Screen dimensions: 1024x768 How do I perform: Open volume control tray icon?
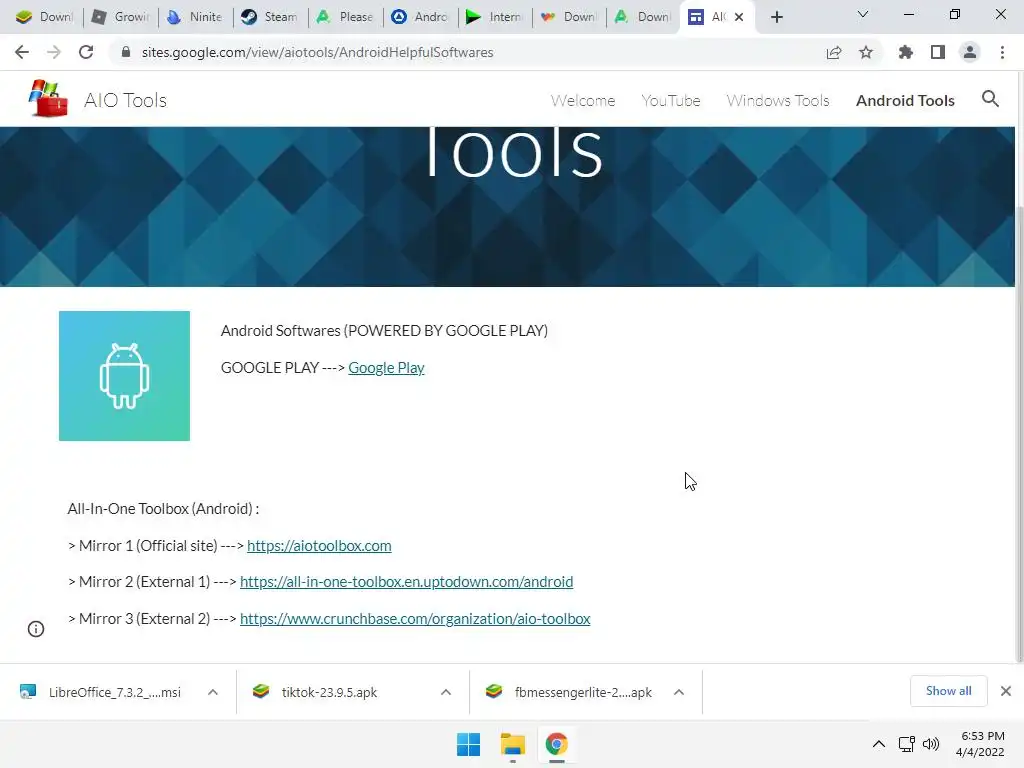(x=931, y=744)
